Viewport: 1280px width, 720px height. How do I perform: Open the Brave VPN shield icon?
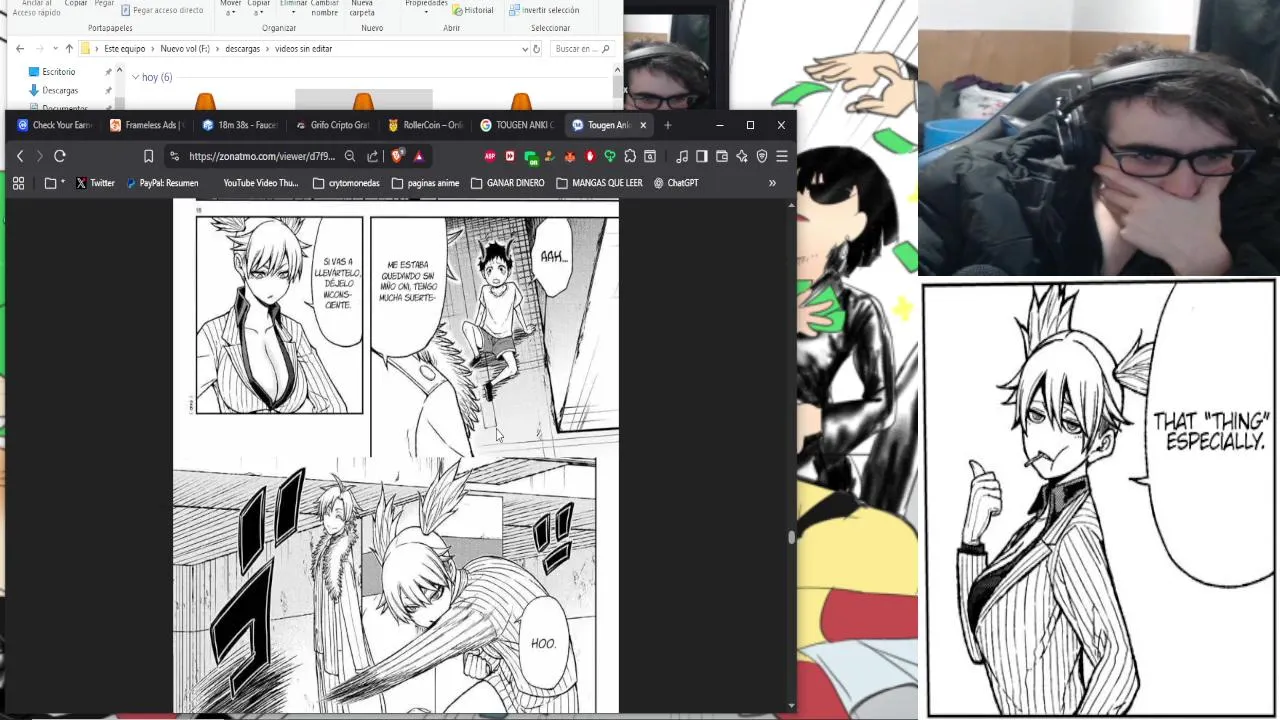tap(762, 156)
